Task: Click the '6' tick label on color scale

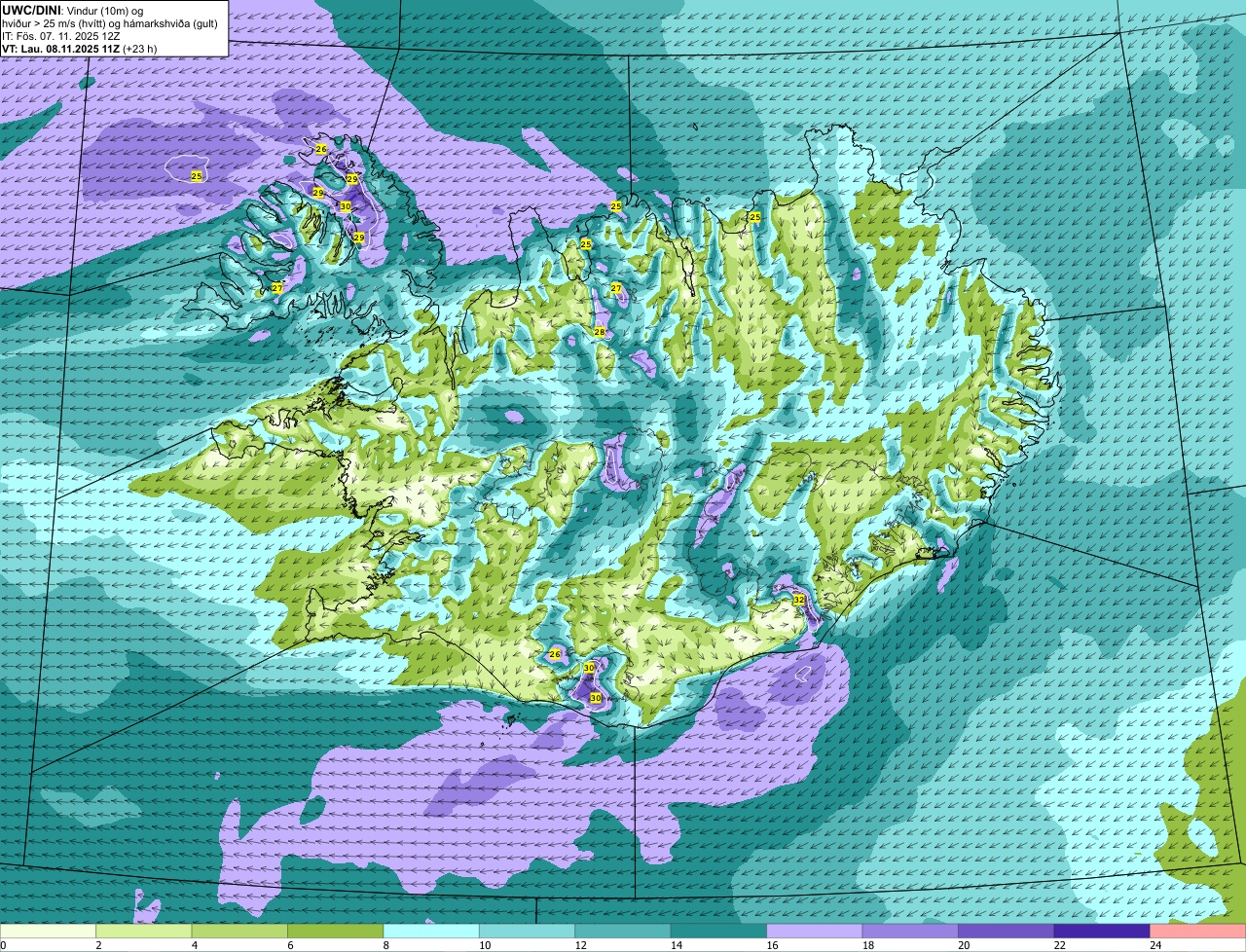Action: pyautogui.click(x=289, y=945)
